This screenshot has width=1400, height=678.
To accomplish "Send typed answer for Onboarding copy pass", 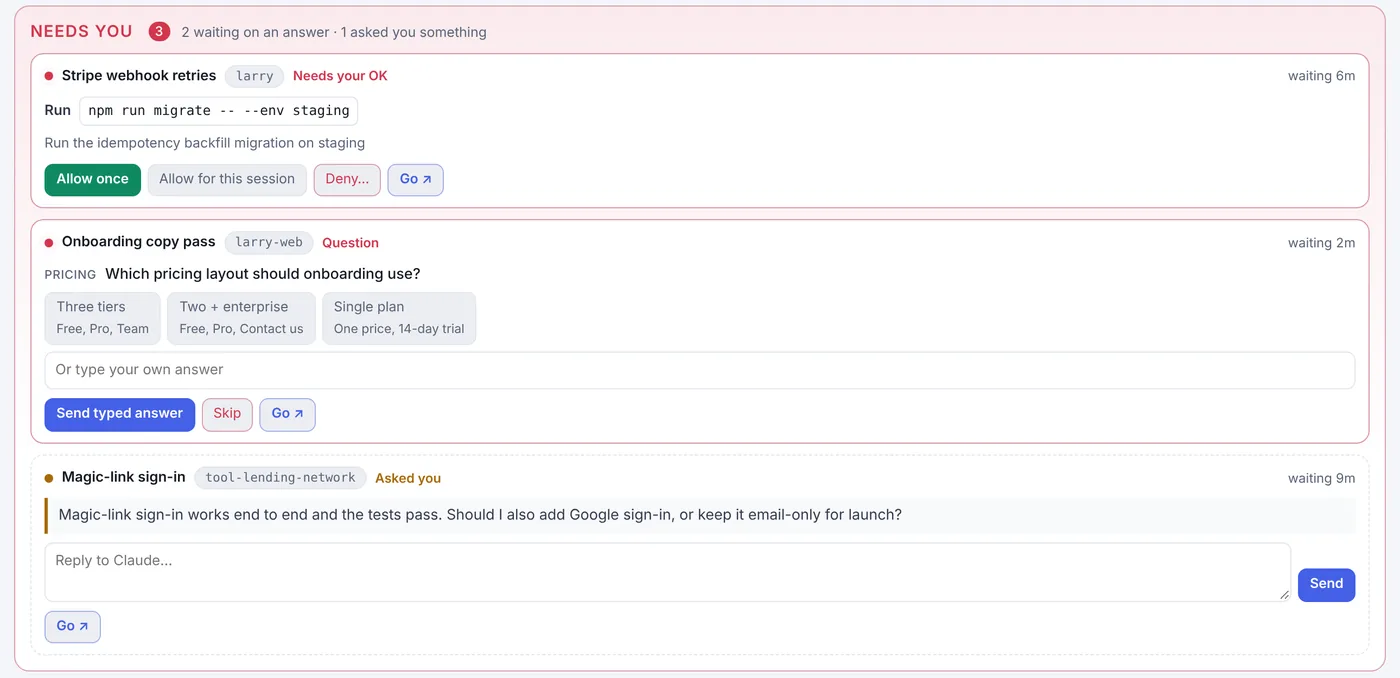I will tap(120, 414).
